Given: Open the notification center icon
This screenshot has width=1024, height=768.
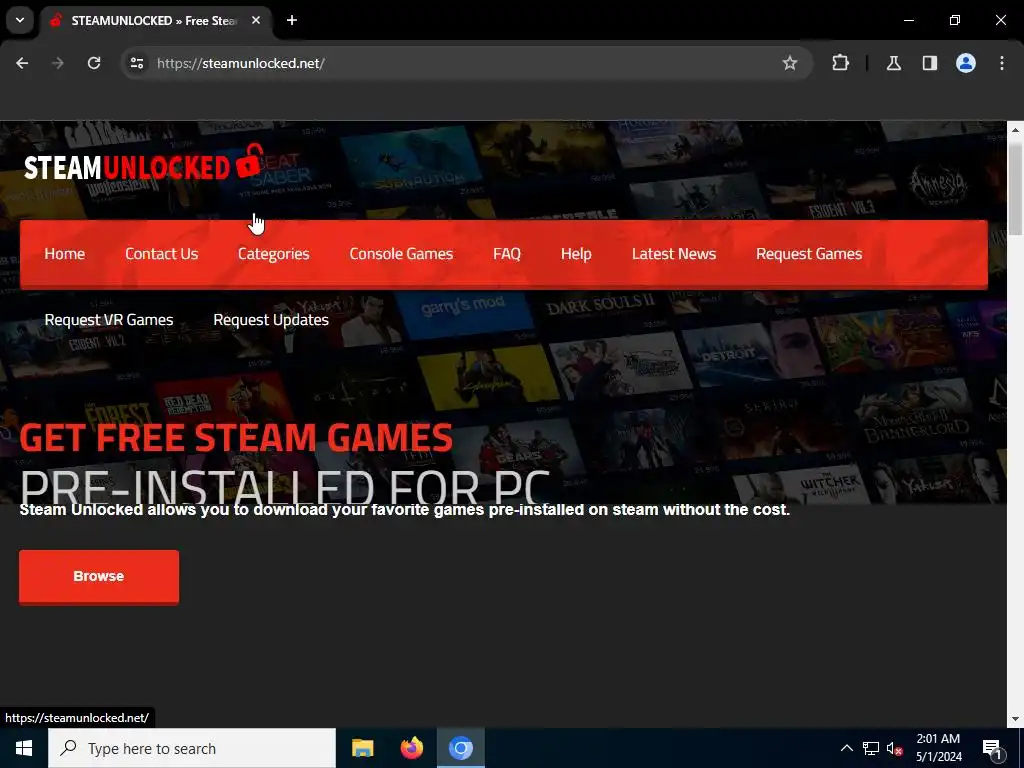Looking at the screenshot, I should [x=992, y=748].
